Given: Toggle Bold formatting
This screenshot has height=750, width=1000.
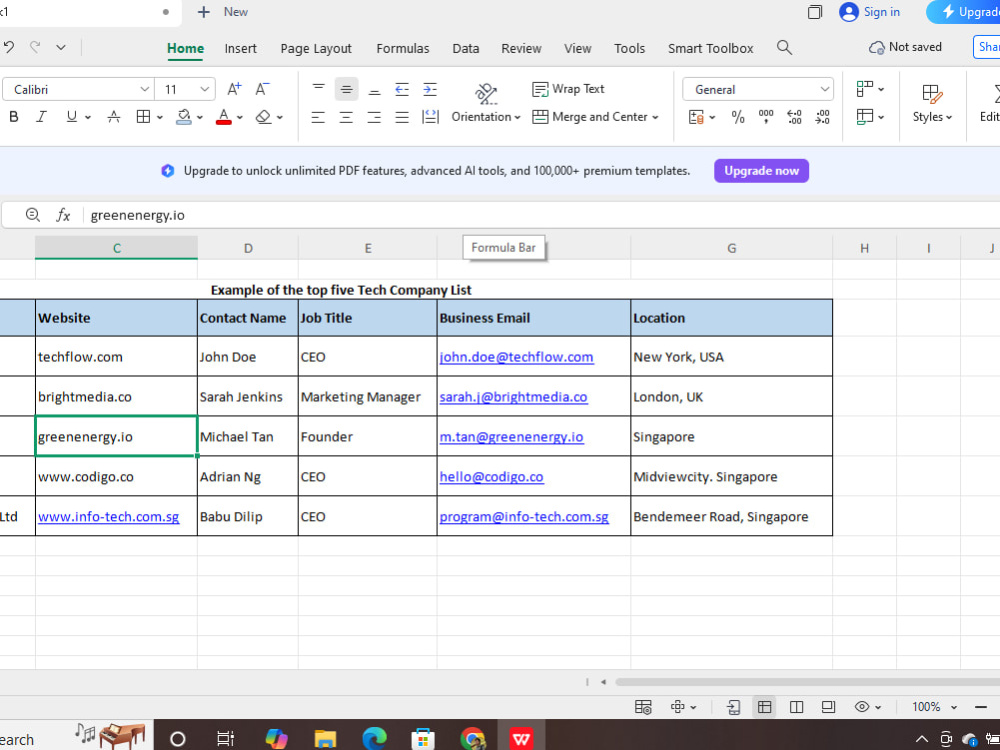Looking at the screenshot, I should click(x=13, y=117).
